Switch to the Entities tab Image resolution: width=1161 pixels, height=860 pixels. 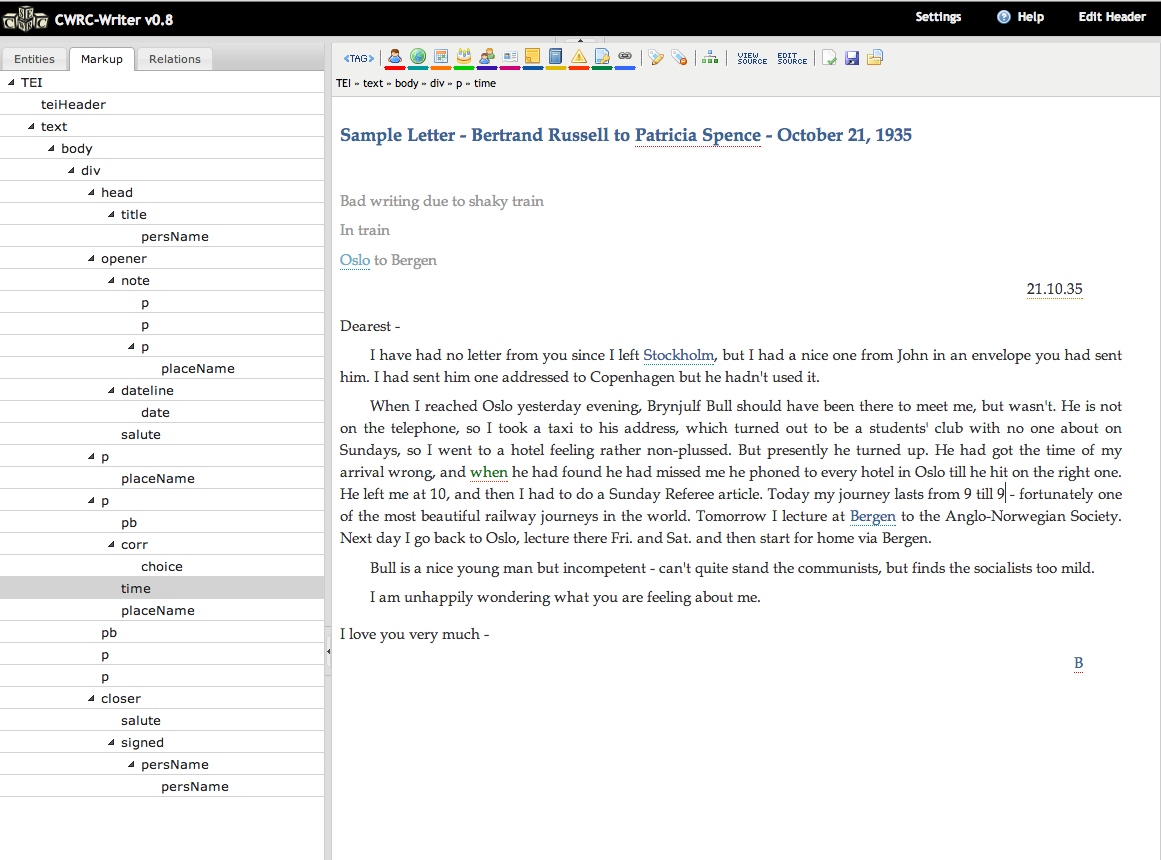point(34,59)
